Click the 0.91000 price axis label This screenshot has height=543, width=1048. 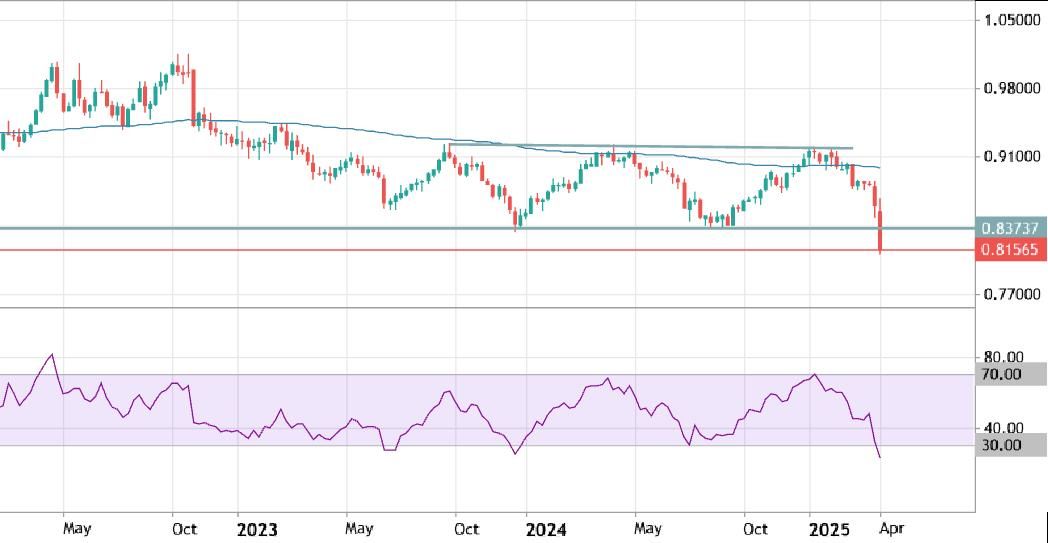click(1011, 156)
